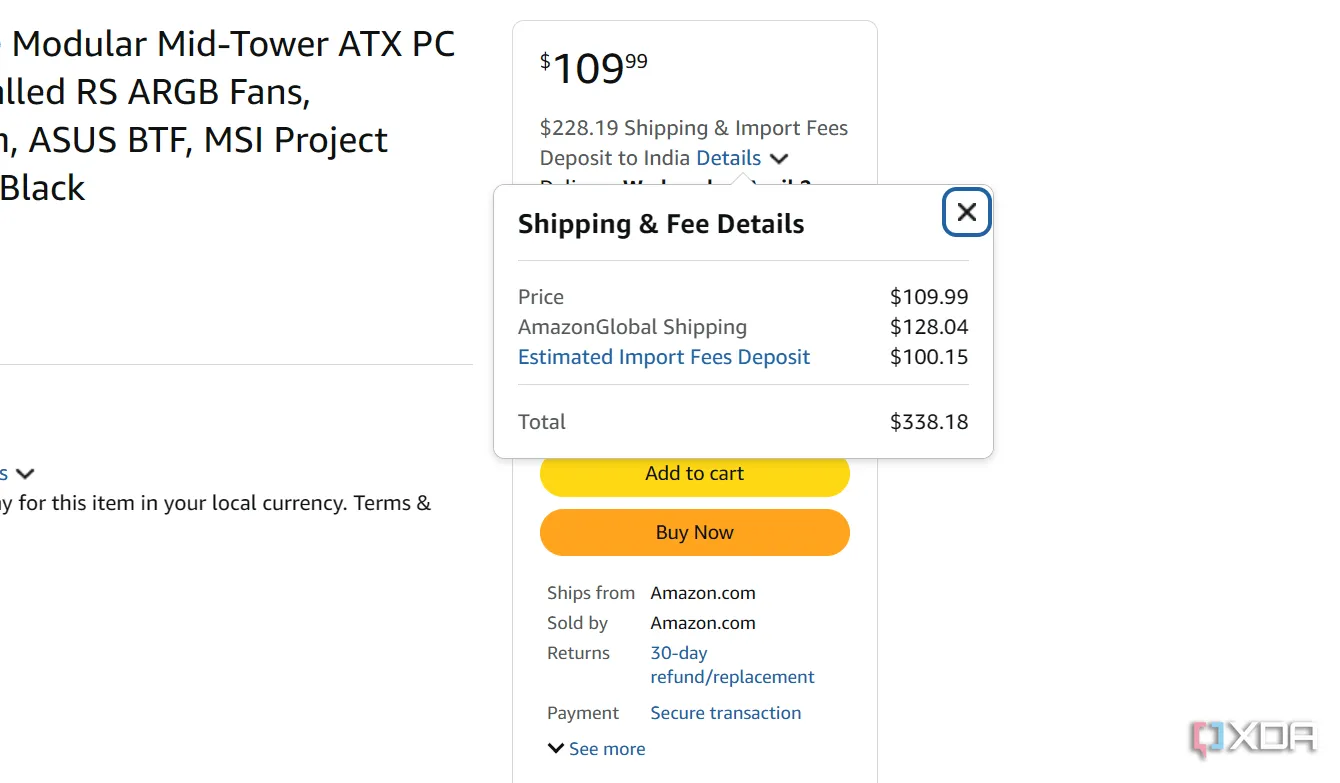Click the Shipping & Fee Details heading
1340x783 pixels.
pos(660,224)
